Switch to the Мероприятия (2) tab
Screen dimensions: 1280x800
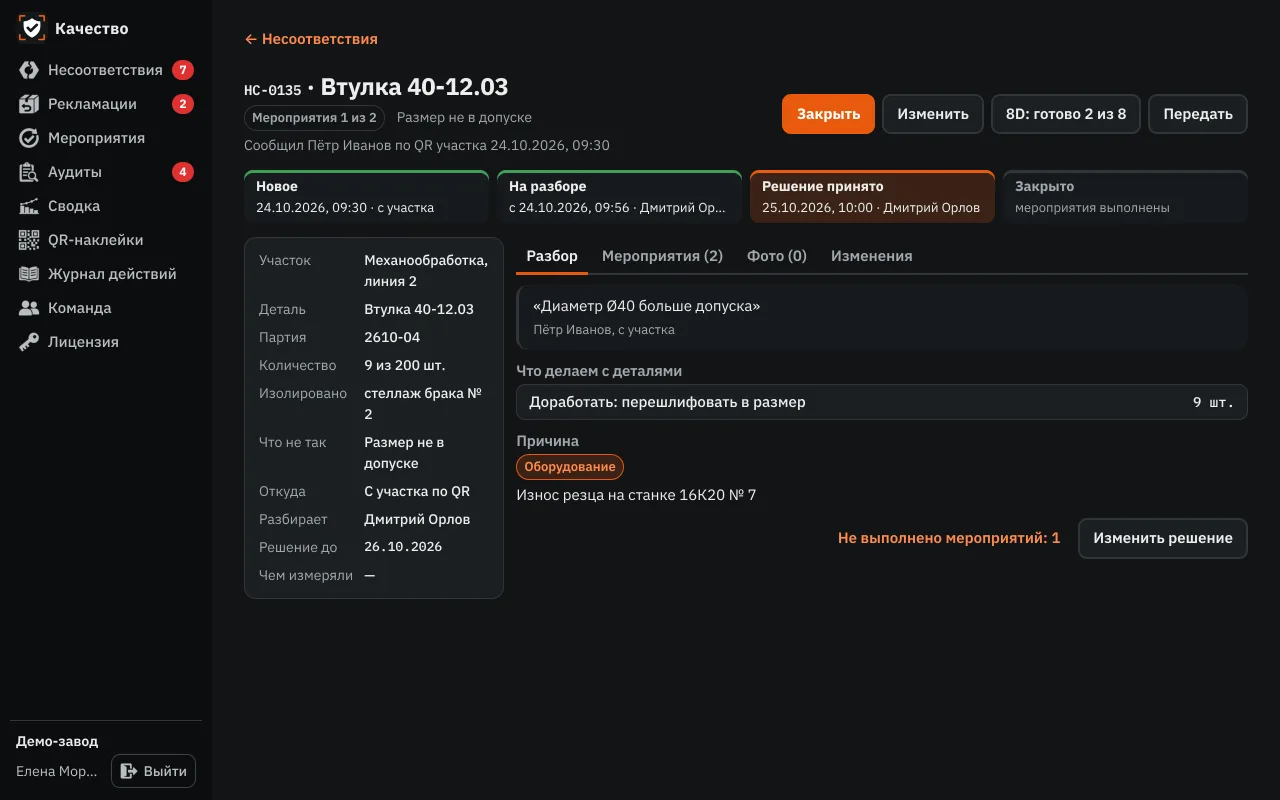662,256
